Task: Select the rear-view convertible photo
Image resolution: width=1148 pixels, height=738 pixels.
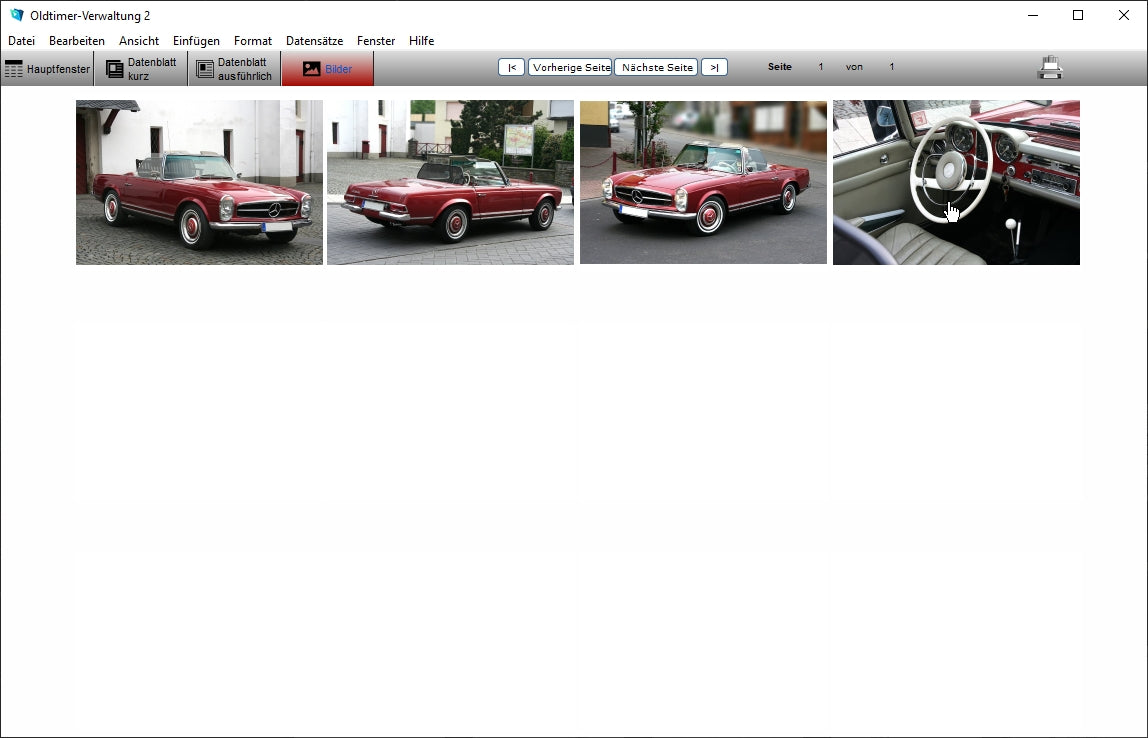Action: [x=450, y=183]
